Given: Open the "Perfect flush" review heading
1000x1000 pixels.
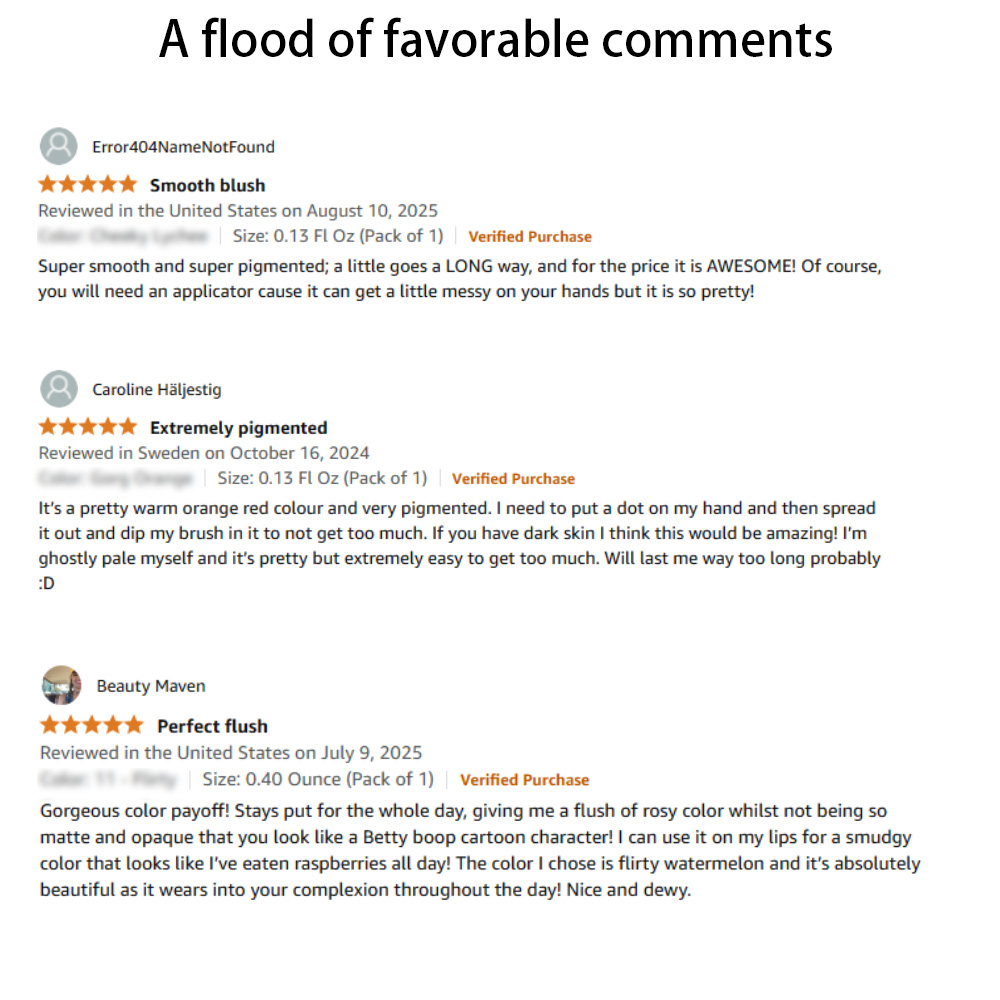Looking at the screenshot, I should point(213,726).
